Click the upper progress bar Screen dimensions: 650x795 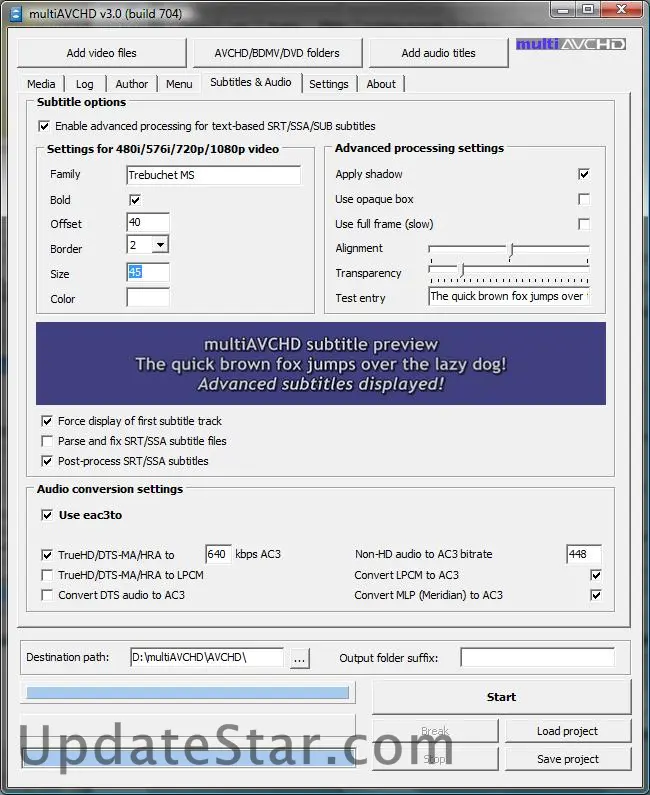pyautogui.click(x=188, y=693)
